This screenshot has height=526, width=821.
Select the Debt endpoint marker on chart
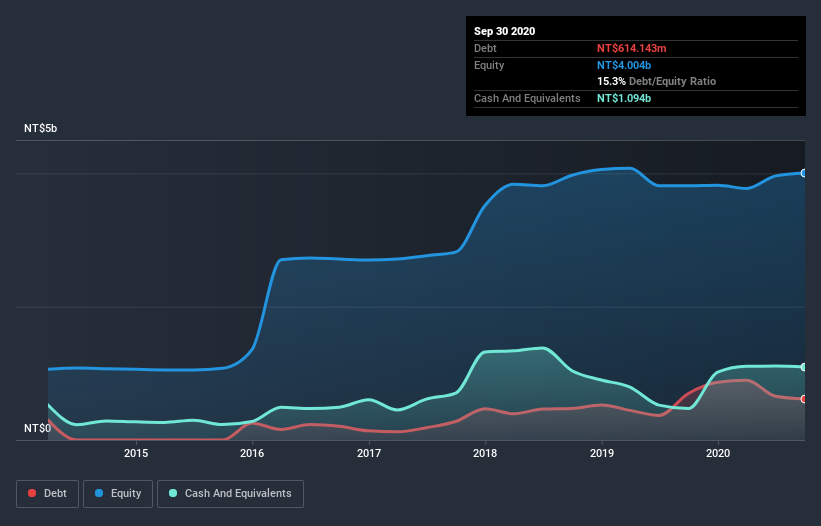804,399
